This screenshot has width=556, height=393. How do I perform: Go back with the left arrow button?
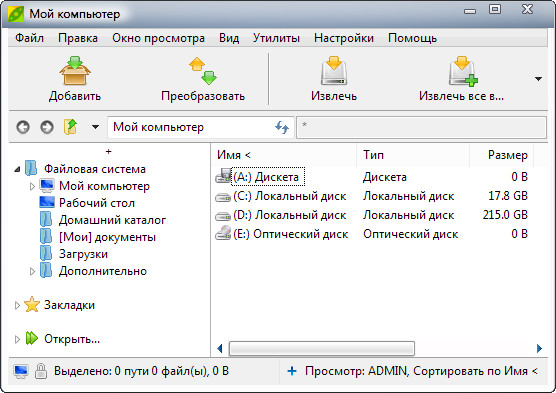[x=23, y=127]
